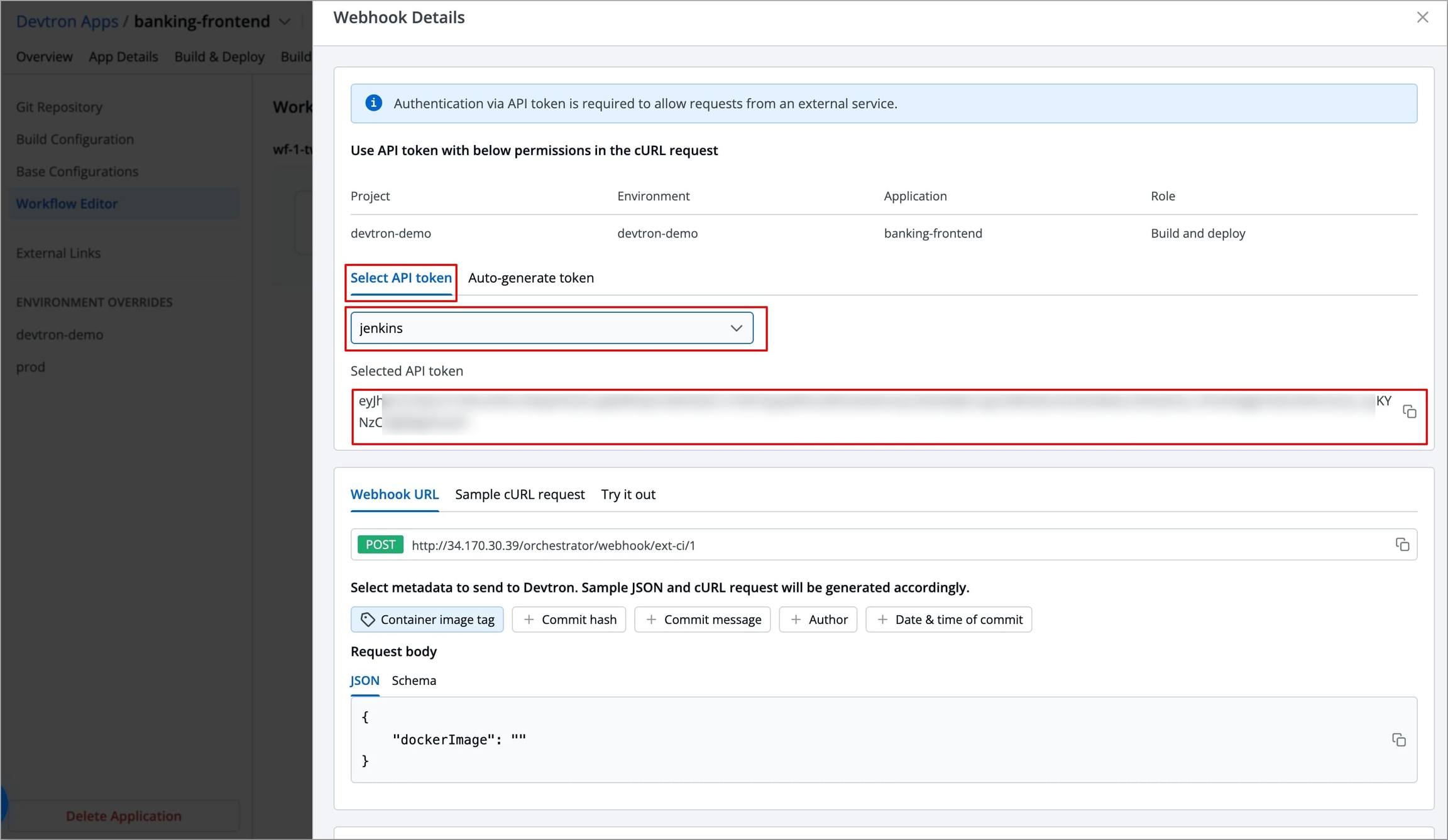Viewport: 1448px width, 840px height.
Task: Open Try it out tab
Action: pyautogui.click(x=628, y=494)
